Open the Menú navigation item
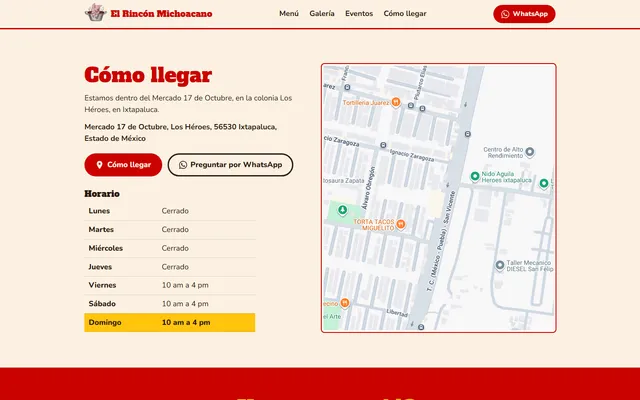The height and width of the screenshot is (400, 640). (289, 13)
